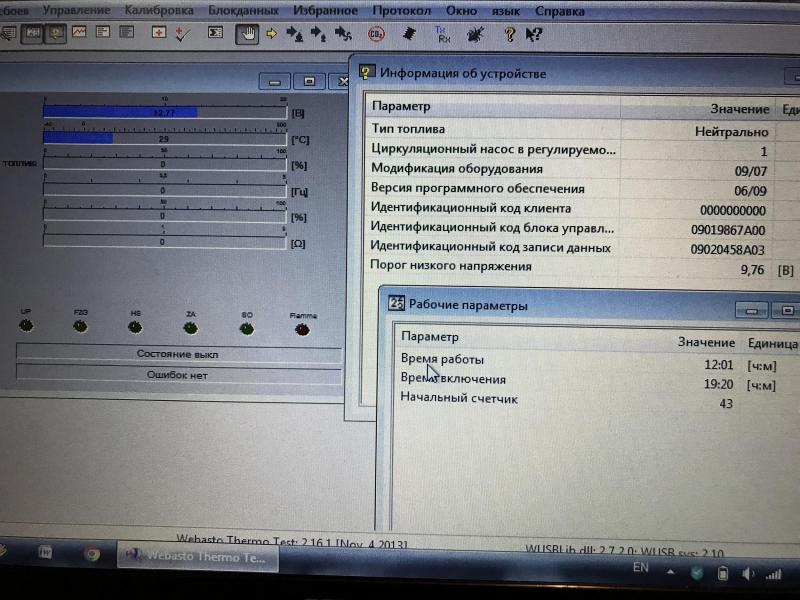Click the Состояние выкл status bar
This screenshot has height=600, width=800.
click(177, 354)
